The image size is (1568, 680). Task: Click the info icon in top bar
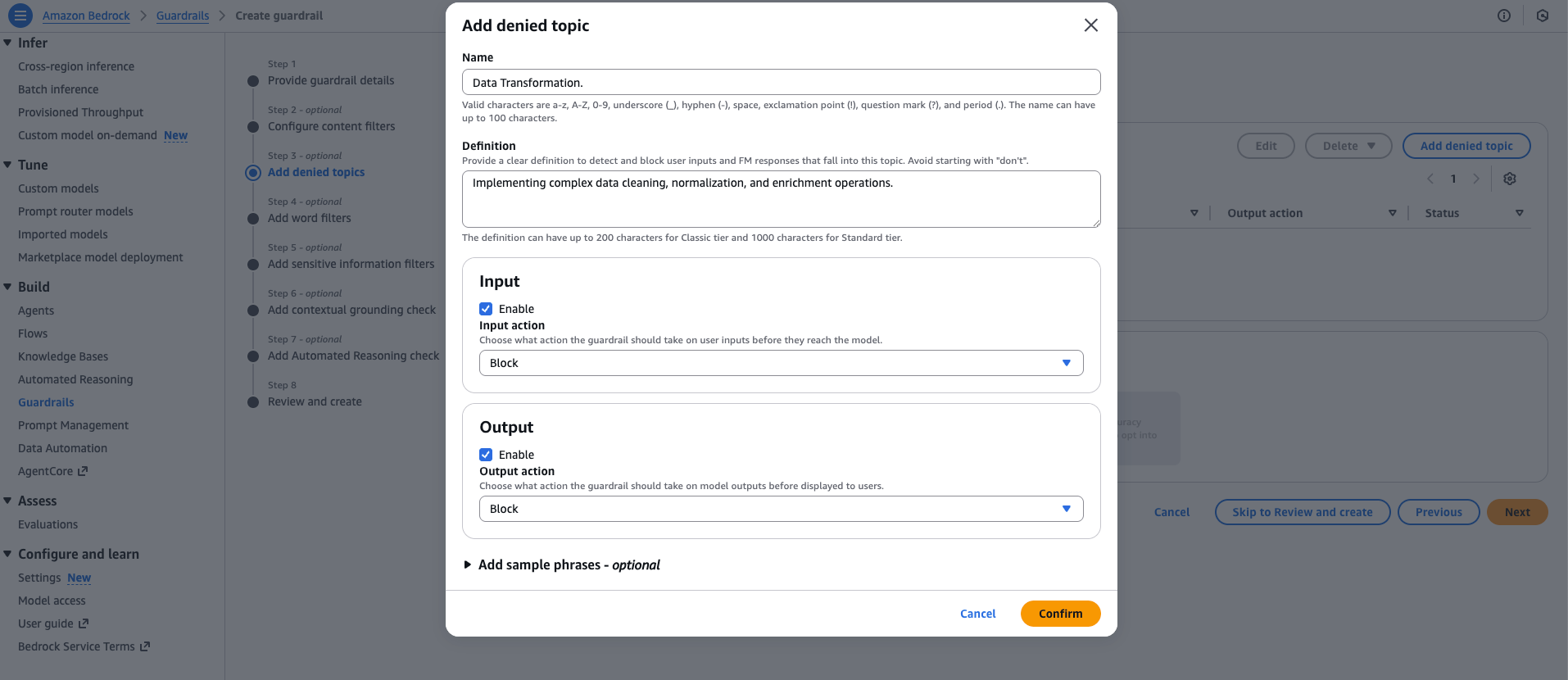1503,16
